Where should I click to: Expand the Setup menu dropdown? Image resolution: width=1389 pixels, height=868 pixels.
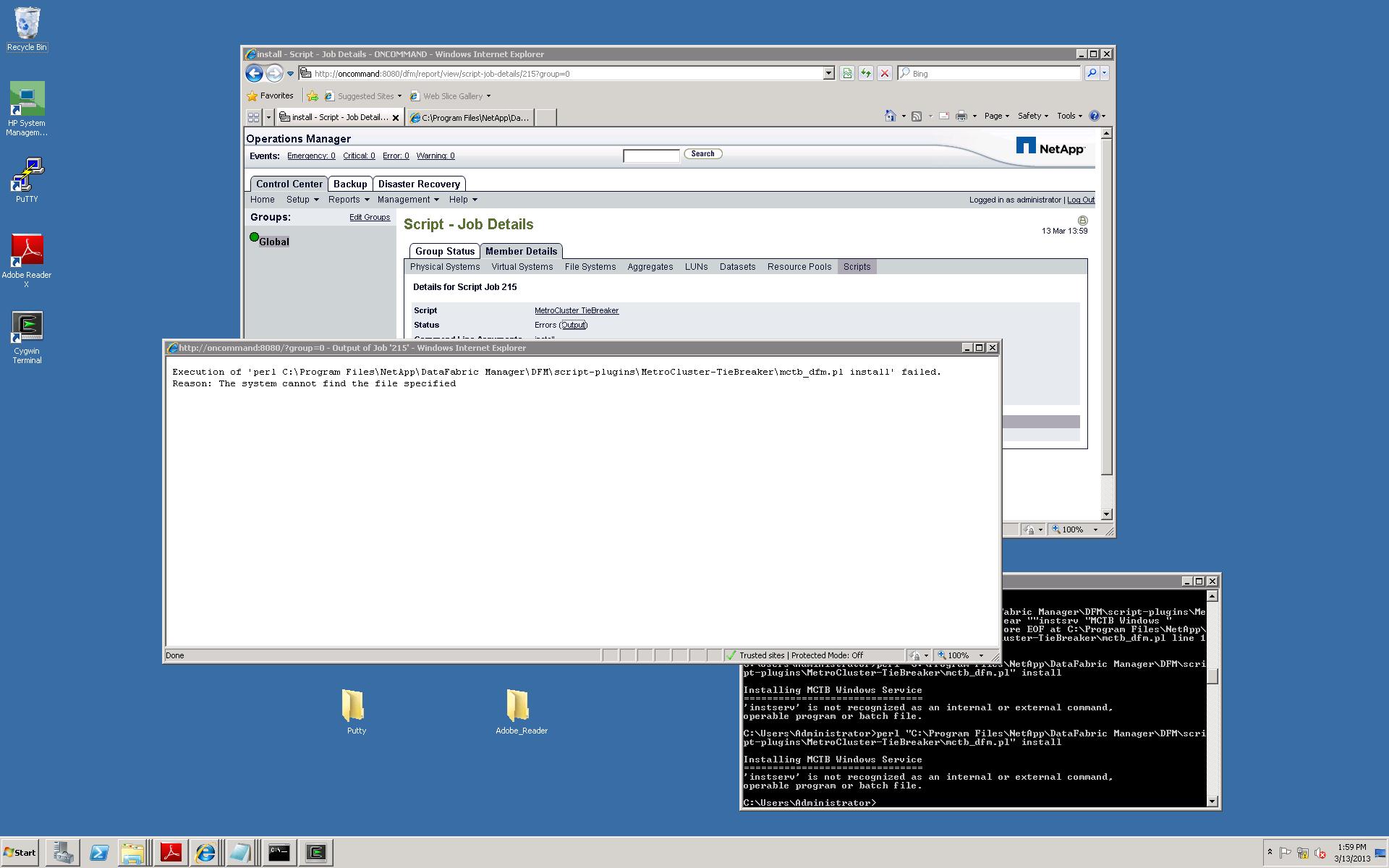(x=302, y=200)
